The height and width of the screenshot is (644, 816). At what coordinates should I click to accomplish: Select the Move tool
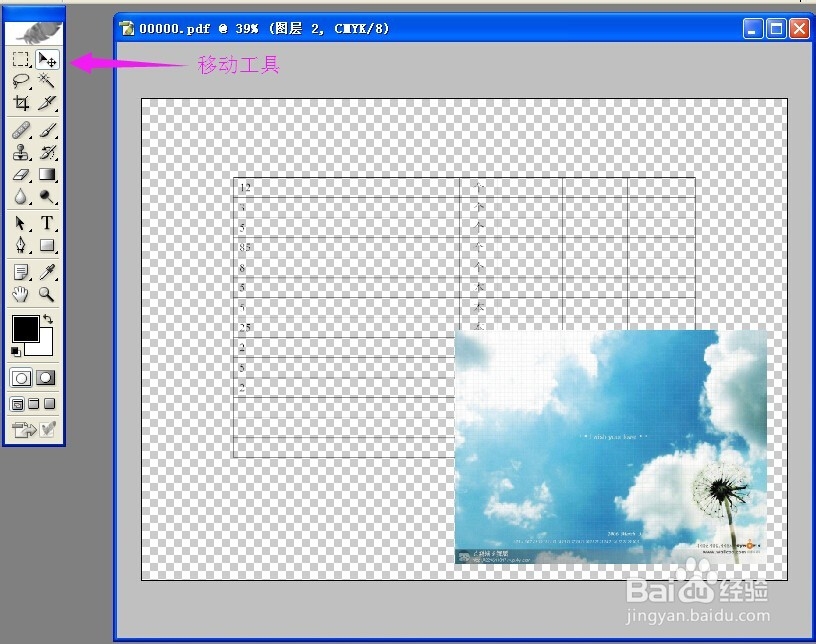(x=47, y=59)
